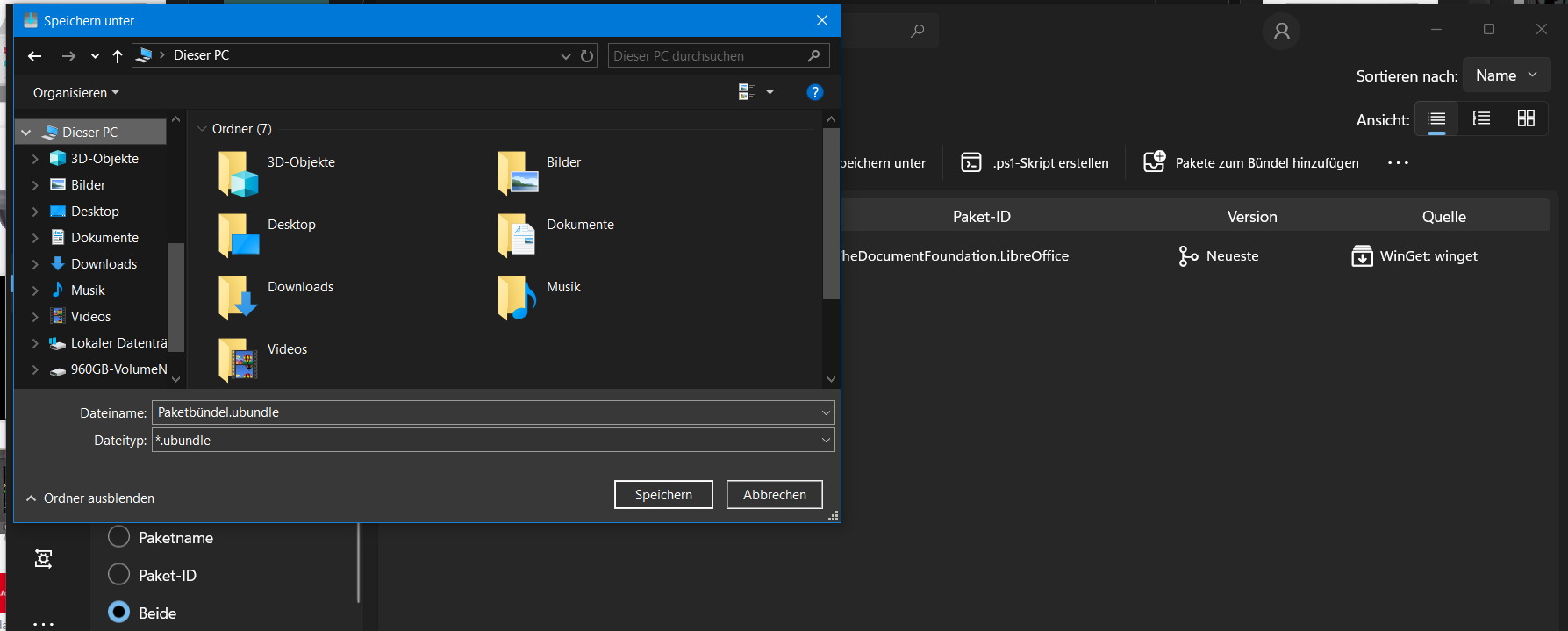The image size is (1568, 631).
Task: Select the Downloads folder icon
Action: pos(238,298)
